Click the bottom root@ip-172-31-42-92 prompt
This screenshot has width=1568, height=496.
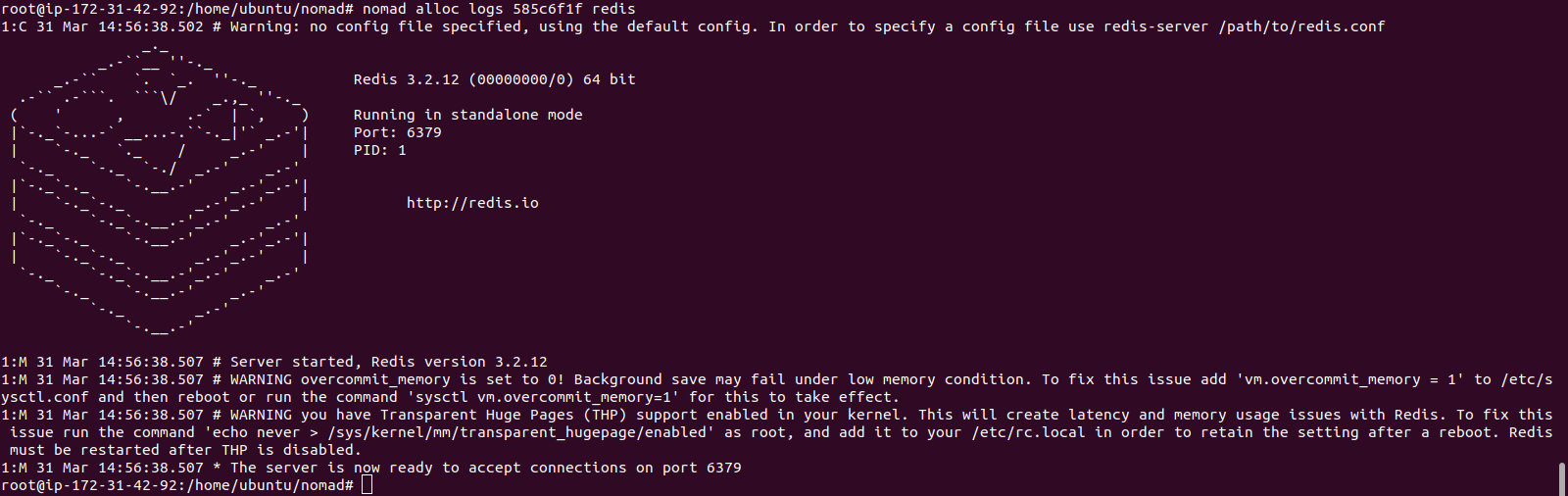tap(177, 485)
